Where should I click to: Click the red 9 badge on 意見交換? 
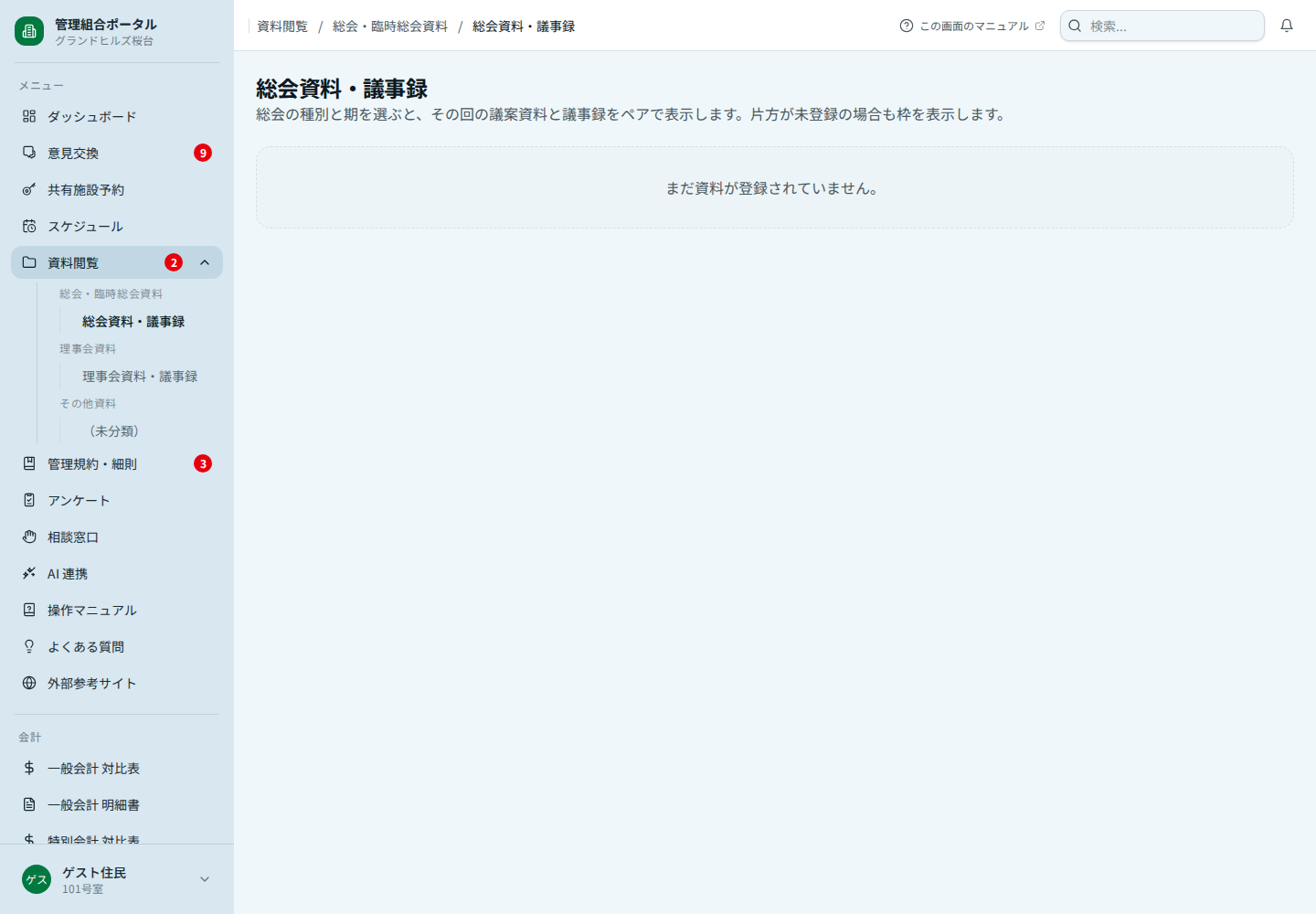(203, 153)
